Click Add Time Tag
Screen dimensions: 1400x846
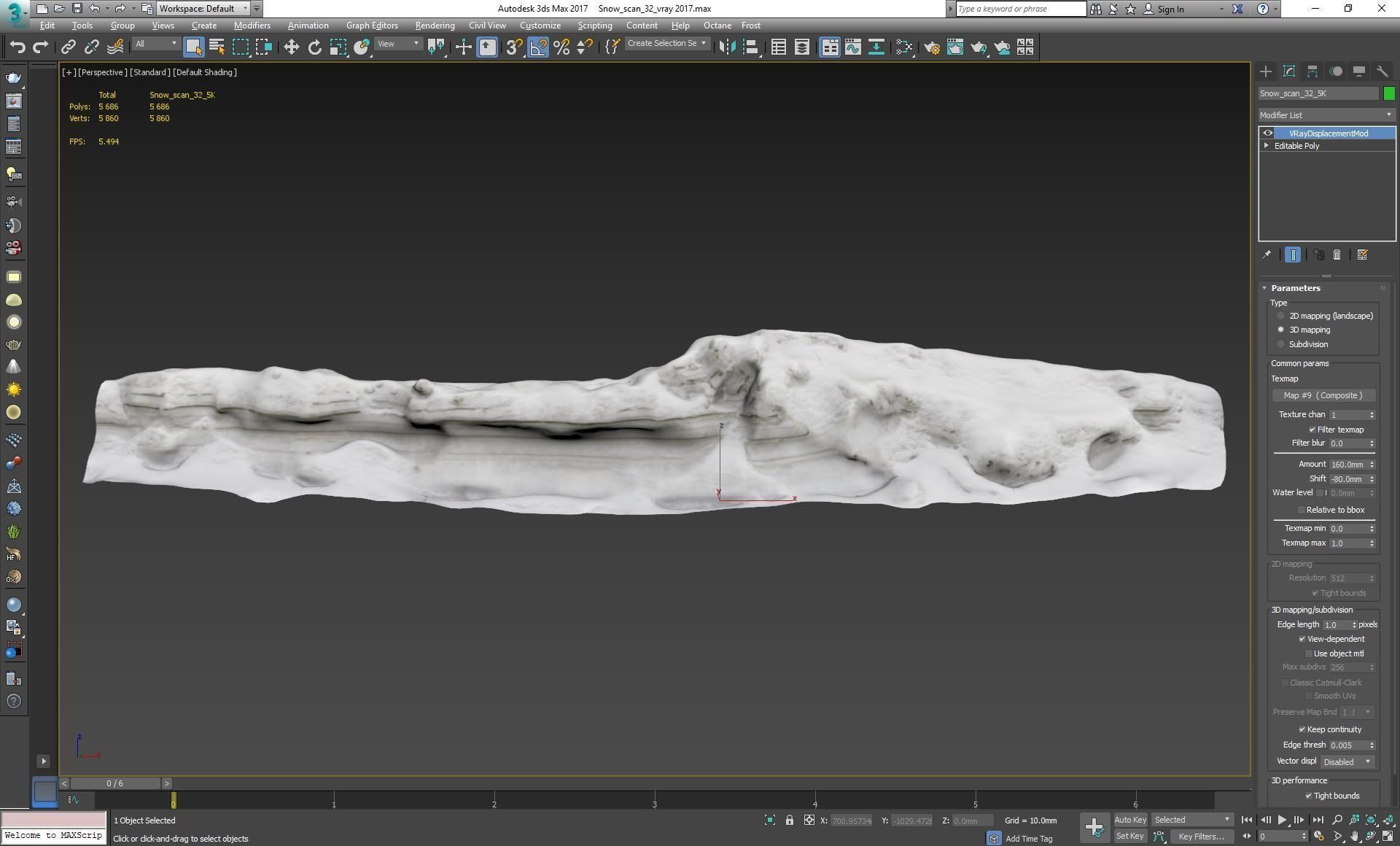1028,839
